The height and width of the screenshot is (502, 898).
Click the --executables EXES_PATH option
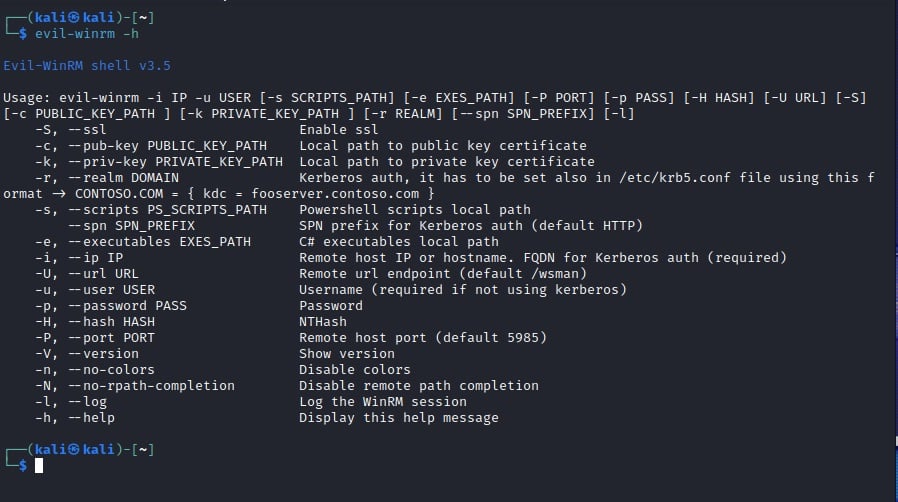click(159, 242)
